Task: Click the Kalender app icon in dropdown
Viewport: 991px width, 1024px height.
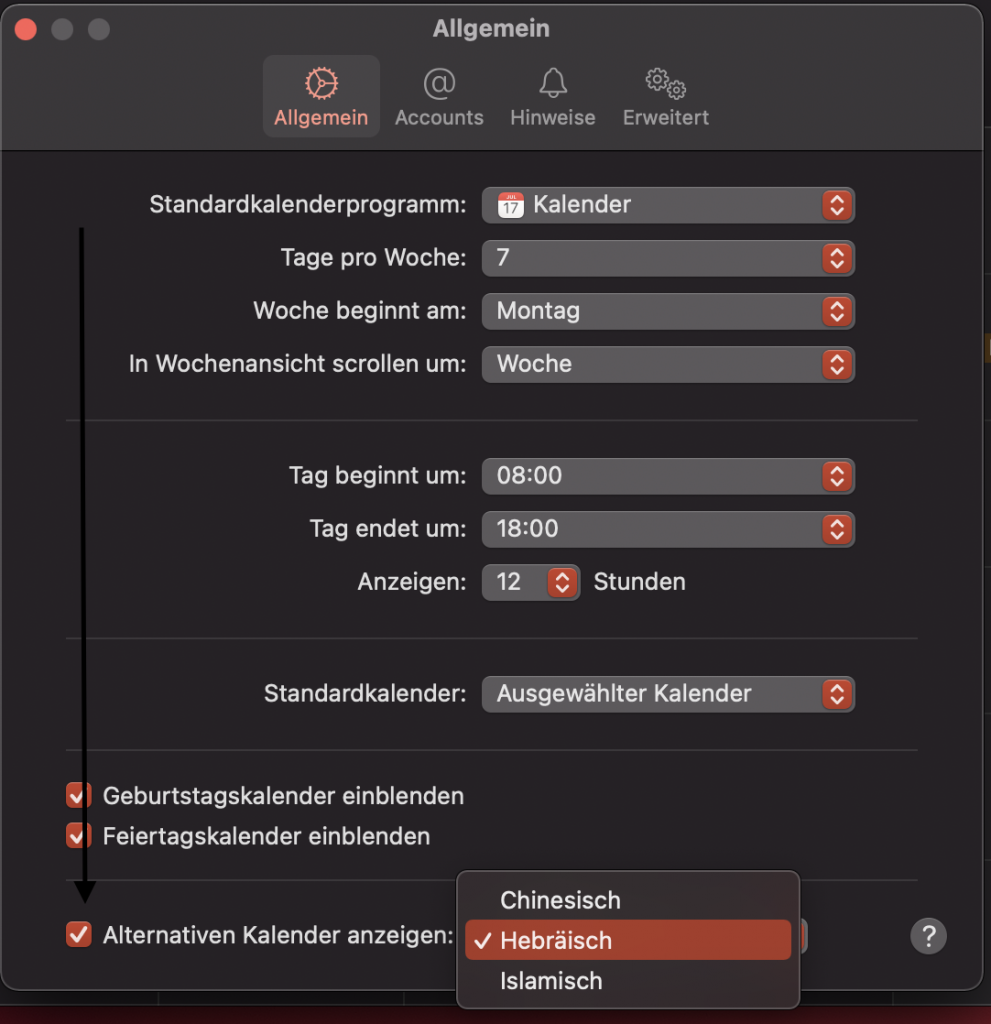Action: click(x=511, y=205)
